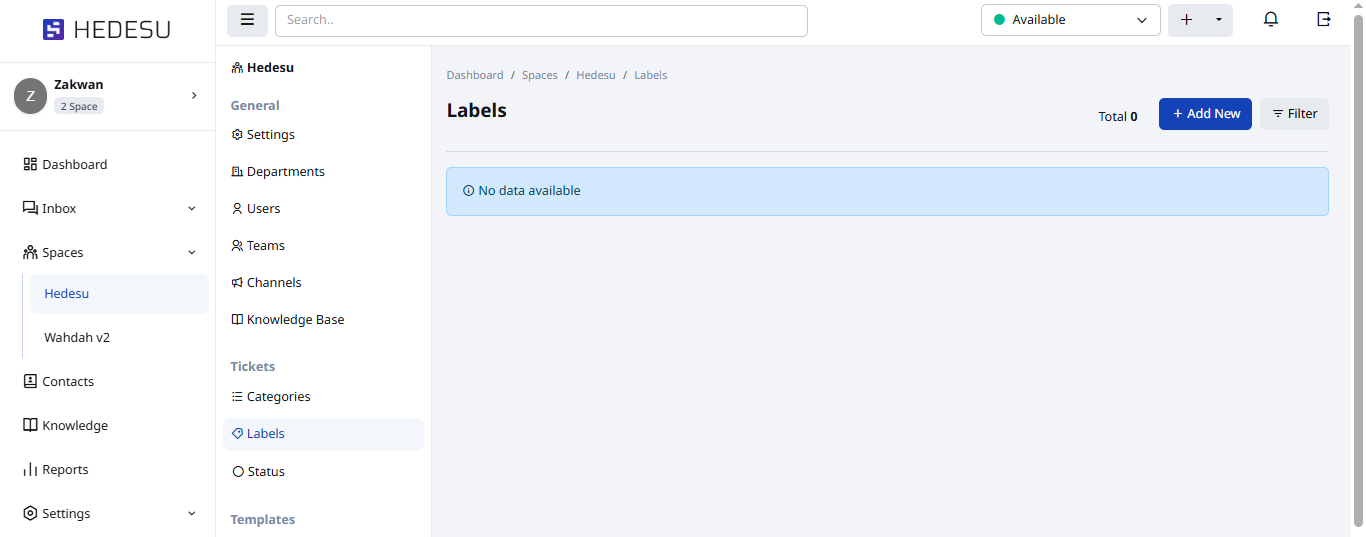Click the notification bell icon

pyautogui.click(x=1271, y=20)
